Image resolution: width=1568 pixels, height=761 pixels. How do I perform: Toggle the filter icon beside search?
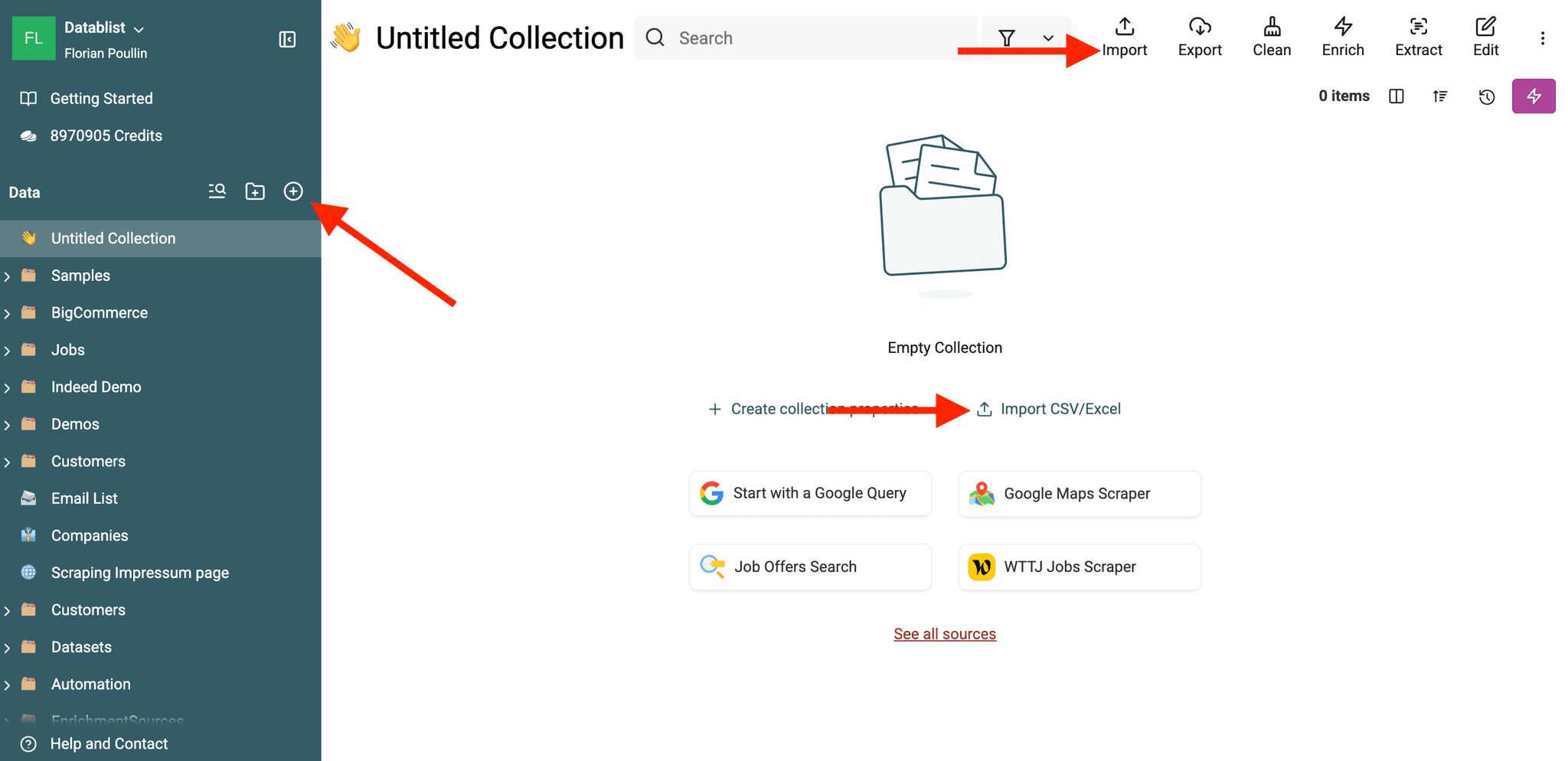coord(1007,37)
